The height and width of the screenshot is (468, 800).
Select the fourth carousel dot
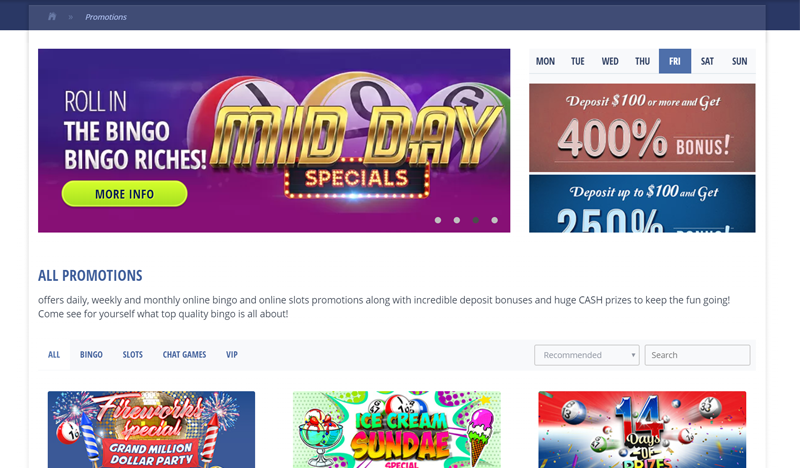point(494,220)
